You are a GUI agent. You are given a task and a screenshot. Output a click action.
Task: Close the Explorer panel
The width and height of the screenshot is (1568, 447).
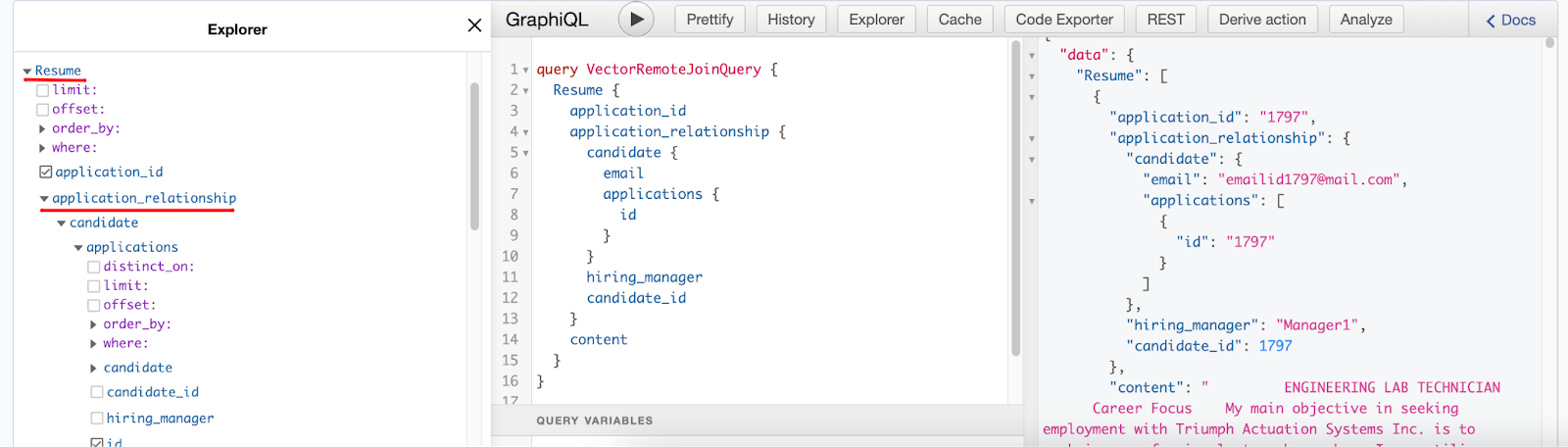(474, 25)
